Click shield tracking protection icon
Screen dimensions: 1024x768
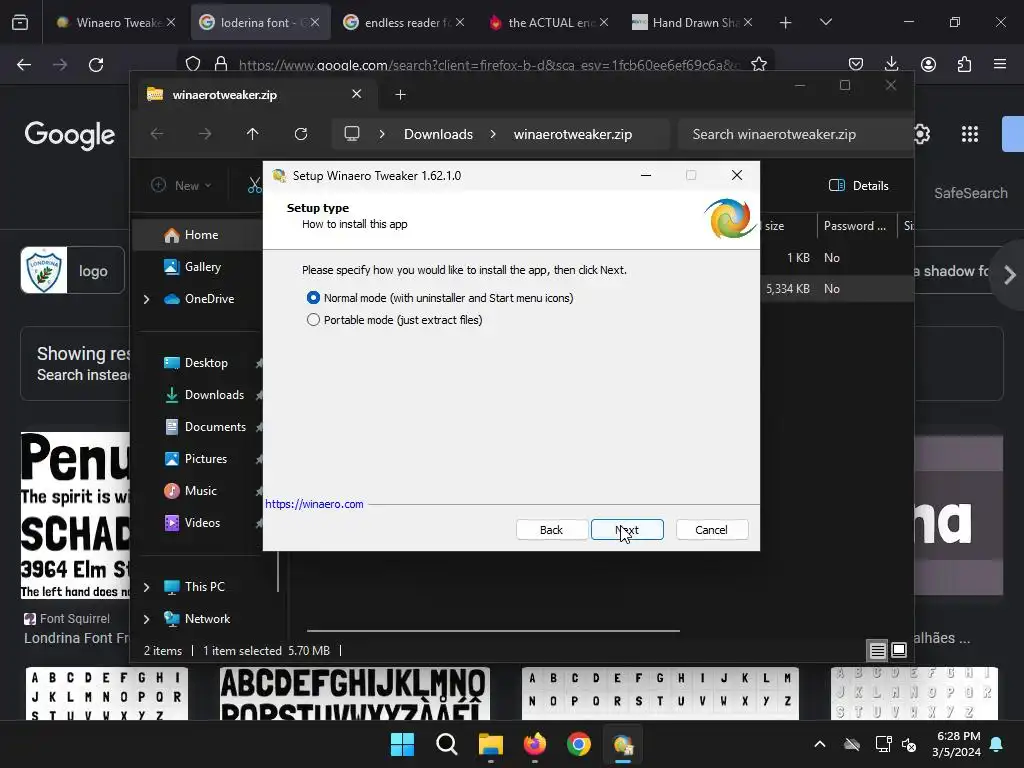tap(193, 64)
